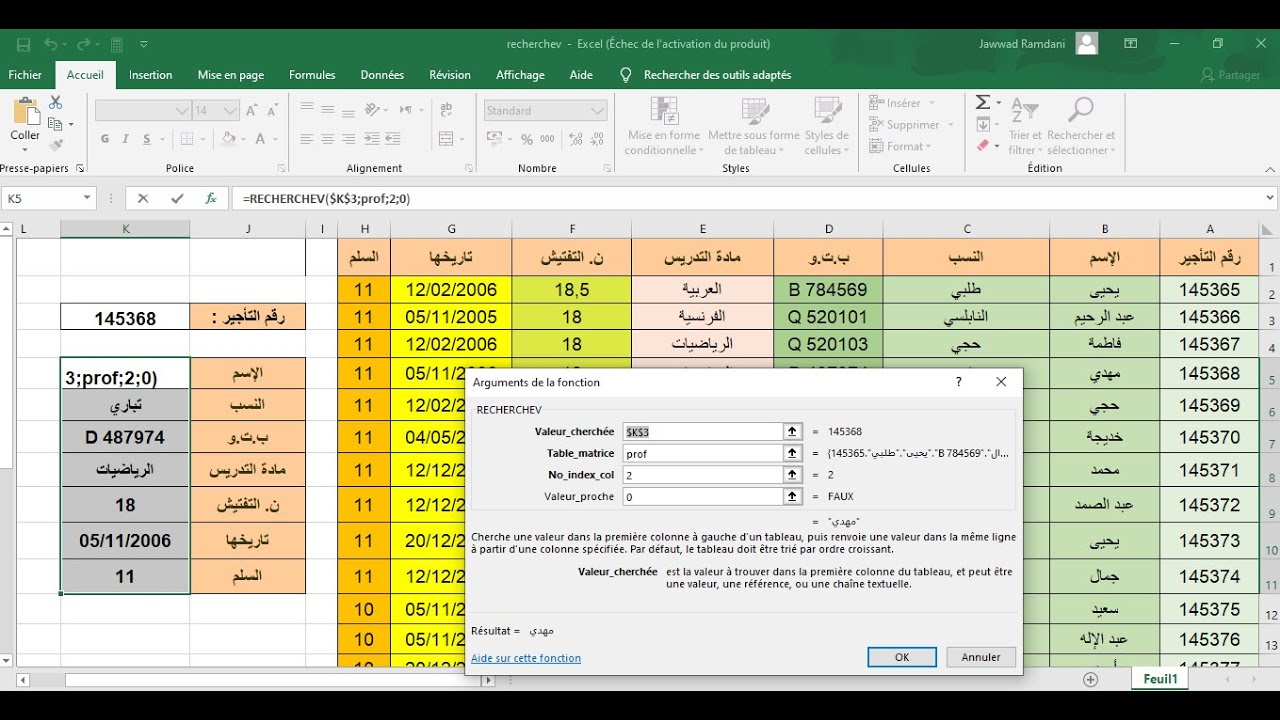Toggle italic with the I button
This screenshot has width=1280, height=720.
(x=125, y=139)
